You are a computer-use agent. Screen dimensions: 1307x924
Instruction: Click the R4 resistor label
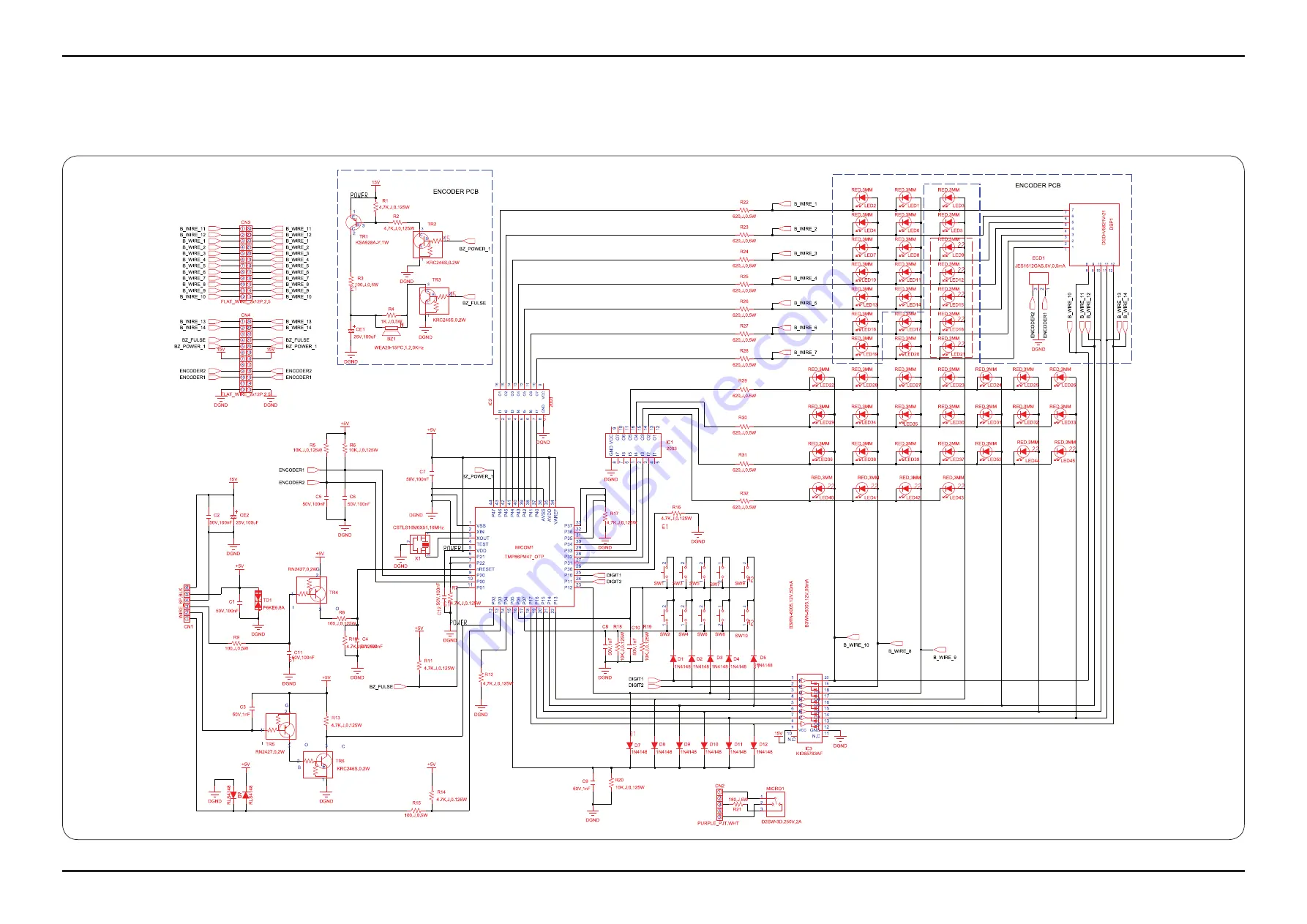[391, 309]
